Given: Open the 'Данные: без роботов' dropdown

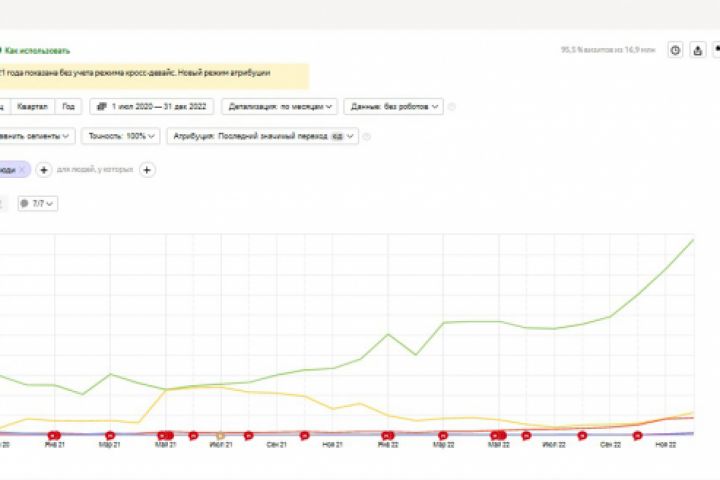Looking at the screenshot, I should [x=394, y=107].
